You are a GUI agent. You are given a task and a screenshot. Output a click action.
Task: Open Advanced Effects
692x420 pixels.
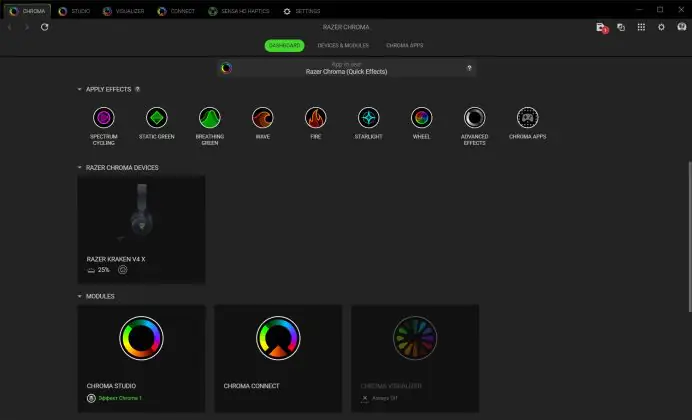[x=474, y=118]
